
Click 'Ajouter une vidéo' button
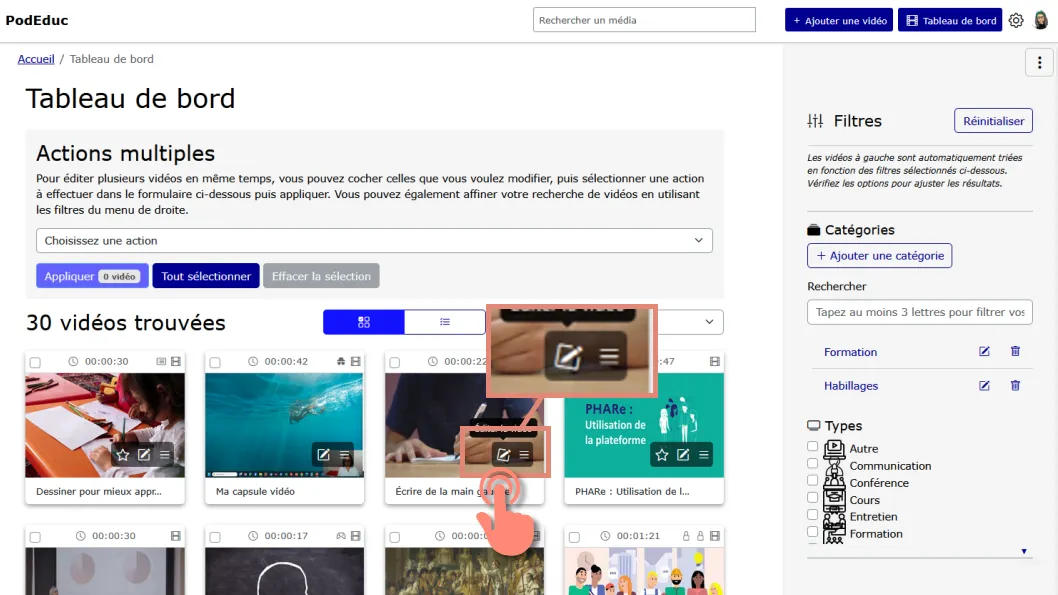click(x=839, y=20)
